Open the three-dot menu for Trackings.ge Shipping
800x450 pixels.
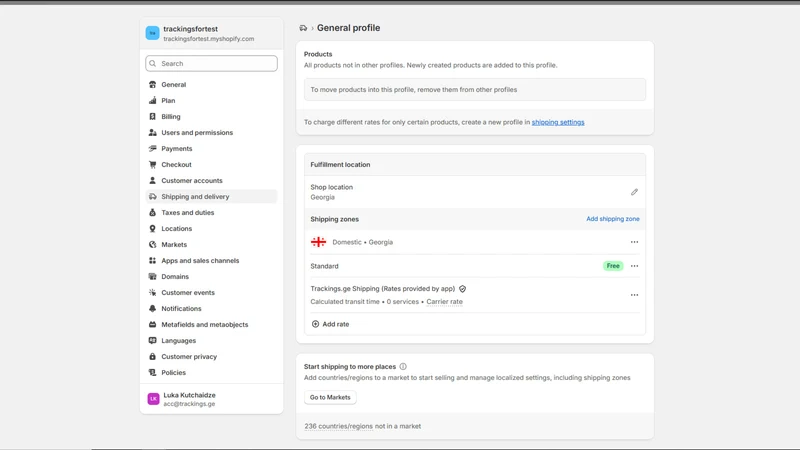(634, 295)
